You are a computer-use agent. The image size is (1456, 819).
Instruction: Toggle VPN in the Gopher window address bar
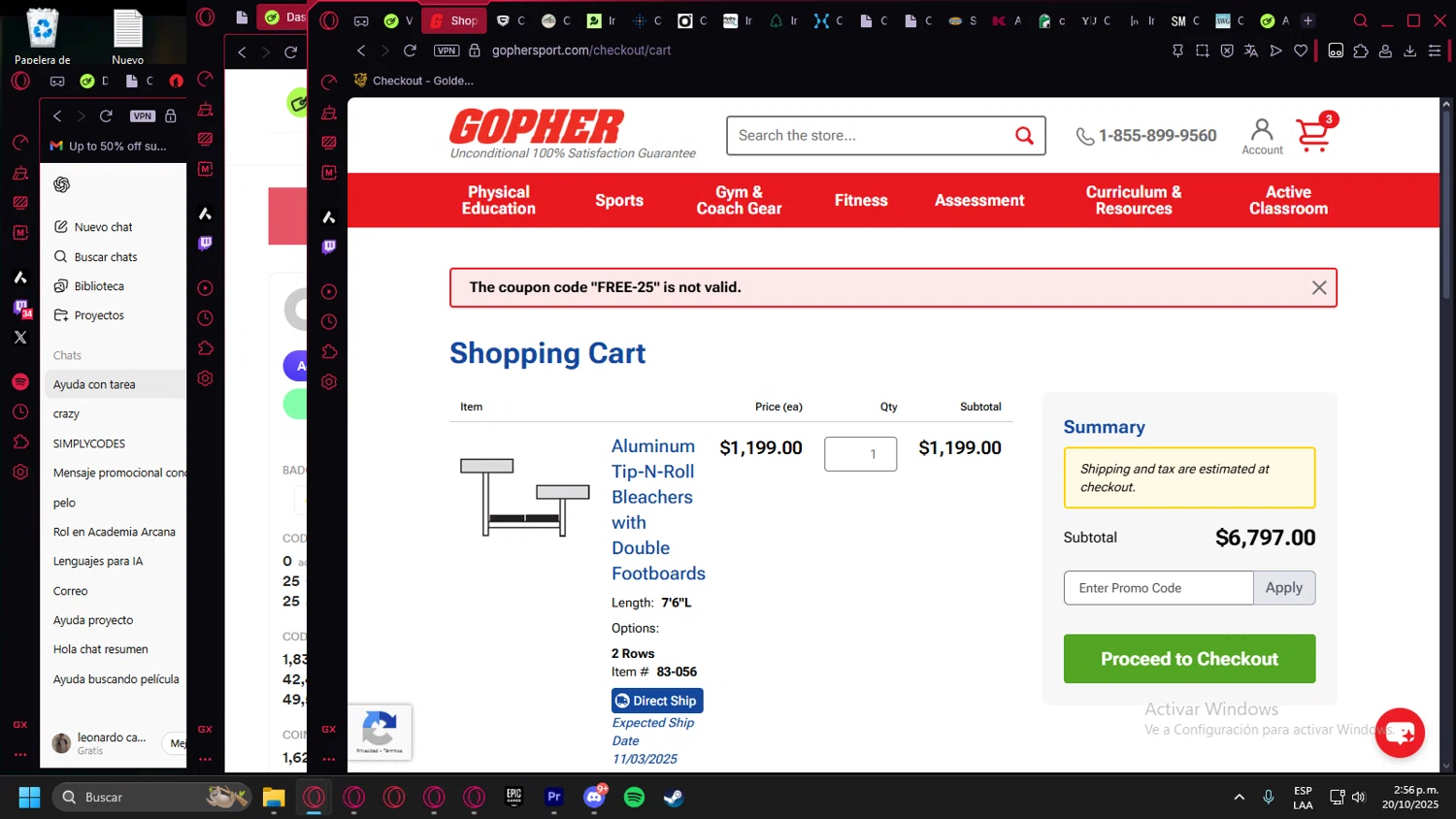point(447,50)
